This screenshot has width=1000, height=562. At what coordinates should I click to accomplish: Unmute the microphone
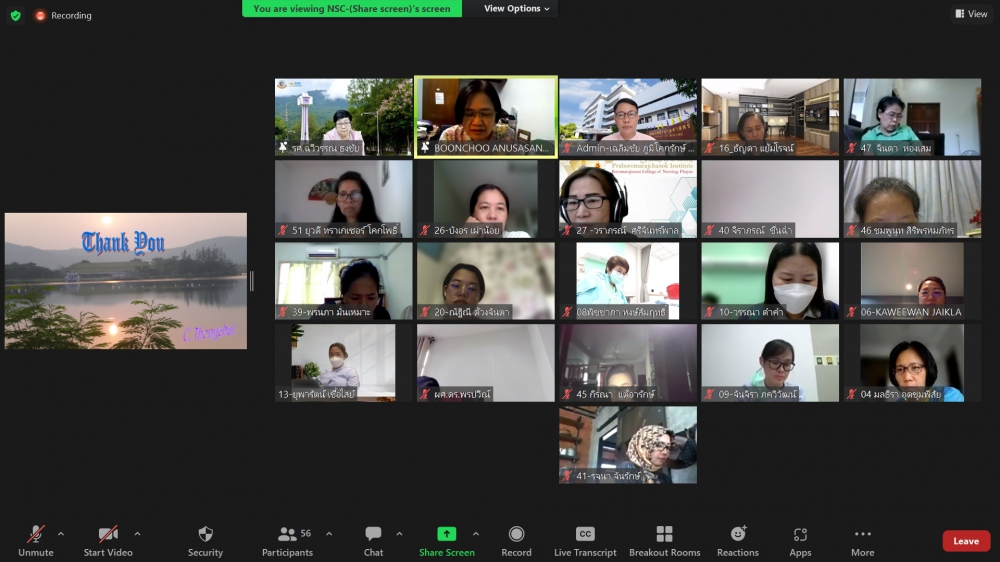click(x=35, y=535)
